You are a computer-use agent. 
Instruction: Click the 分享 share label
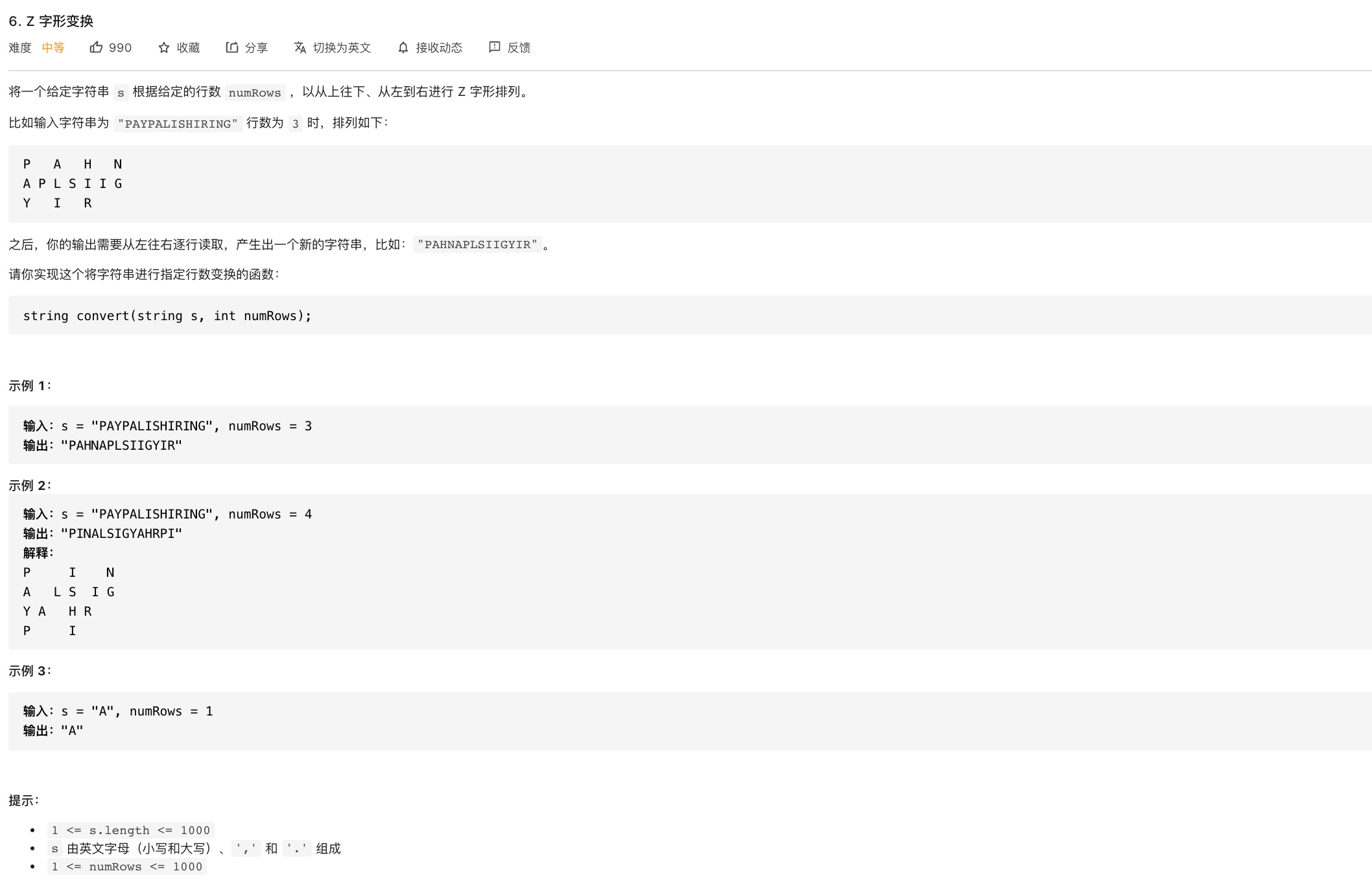coord(256,47)
